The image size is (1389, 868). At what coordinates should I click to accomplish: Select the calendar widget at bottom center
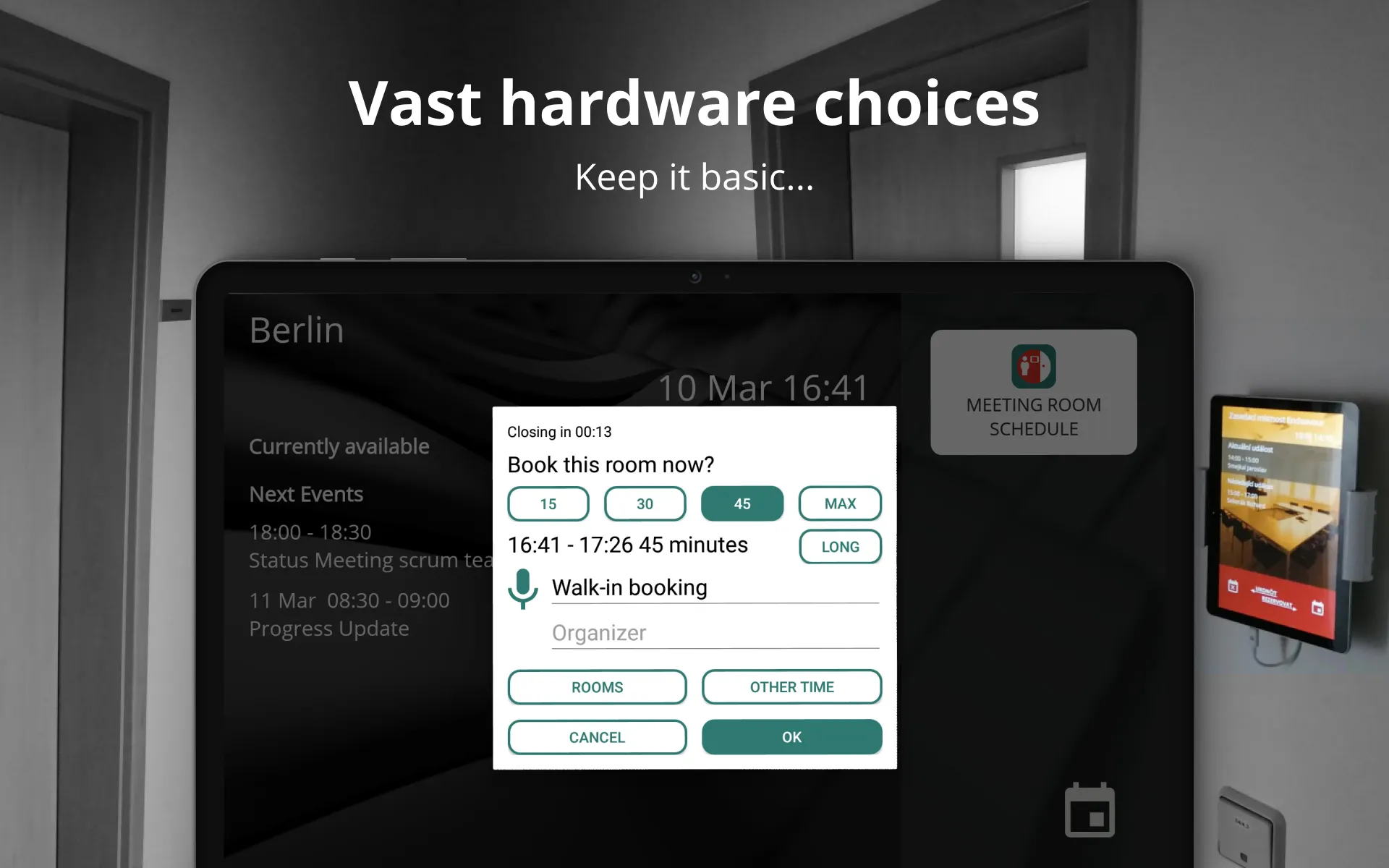point(1092,809)
